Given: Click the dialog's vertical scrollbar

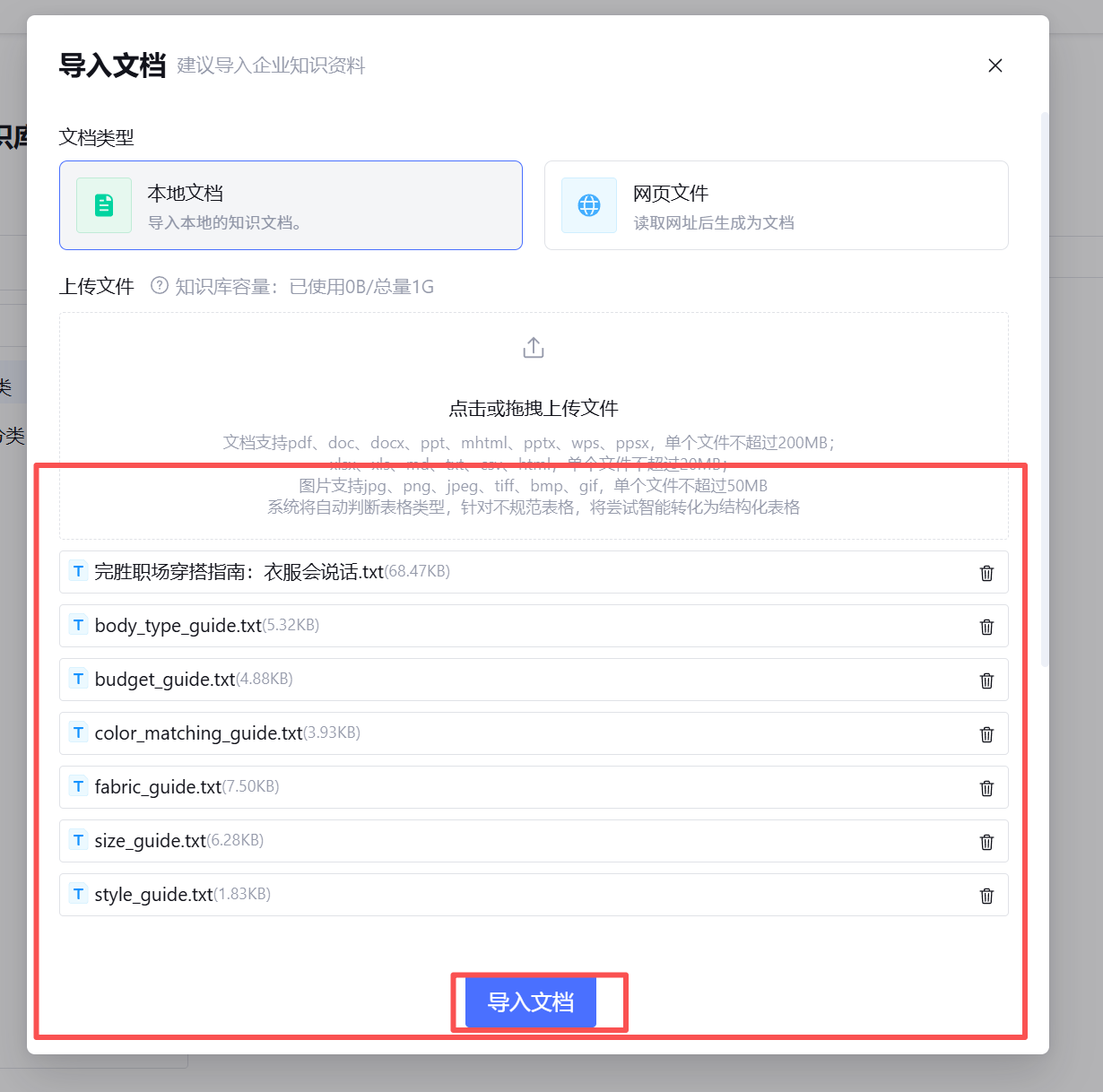Looking at the screenshot, I should click(1044, 390).
